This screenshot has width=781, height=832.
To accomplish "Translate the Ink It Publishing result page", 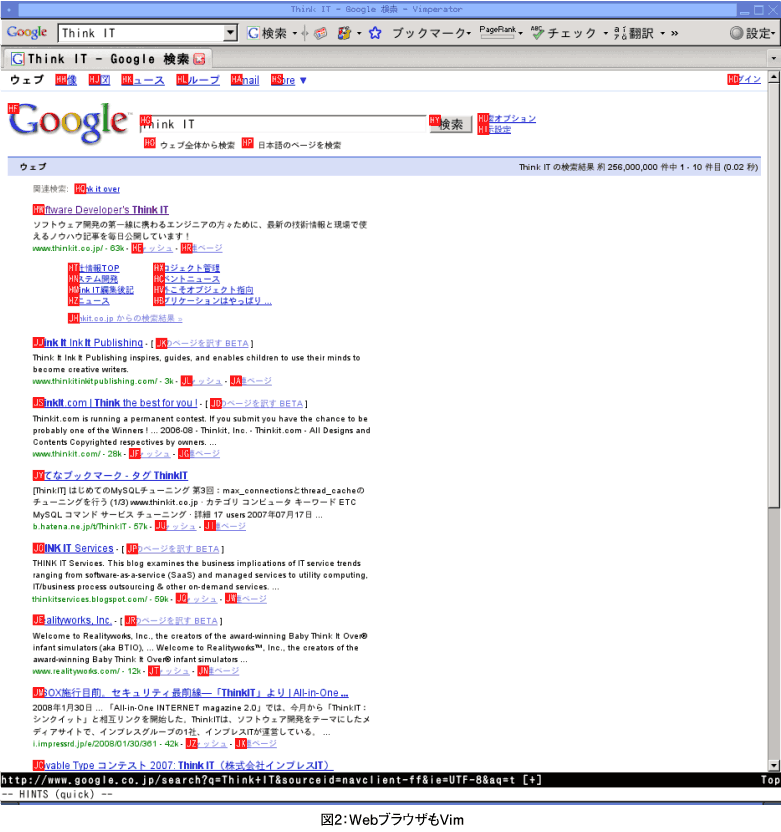I will coord(202,343).
